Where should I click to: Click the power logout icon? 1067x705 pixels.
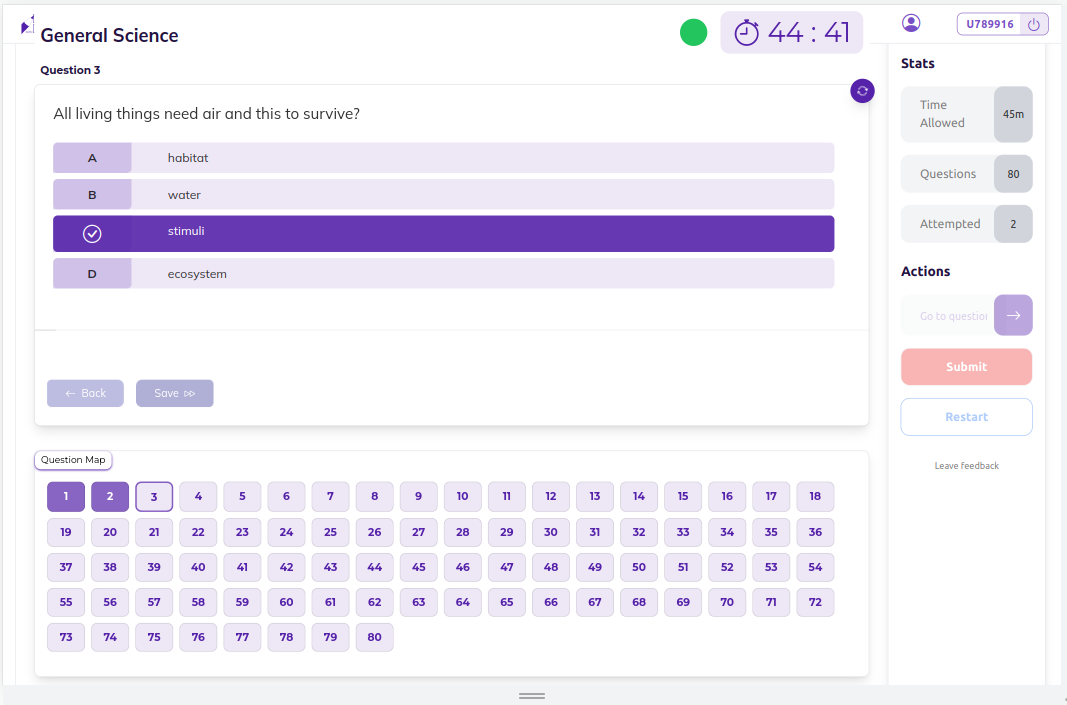click(x=1034, y=24)
